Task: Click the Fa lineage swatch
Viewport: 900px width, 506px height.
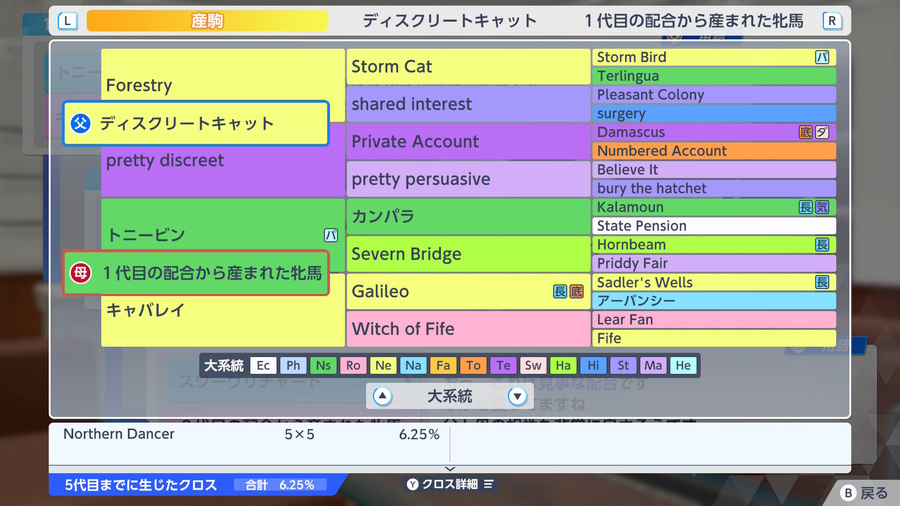Action: (x=443, y=365)
